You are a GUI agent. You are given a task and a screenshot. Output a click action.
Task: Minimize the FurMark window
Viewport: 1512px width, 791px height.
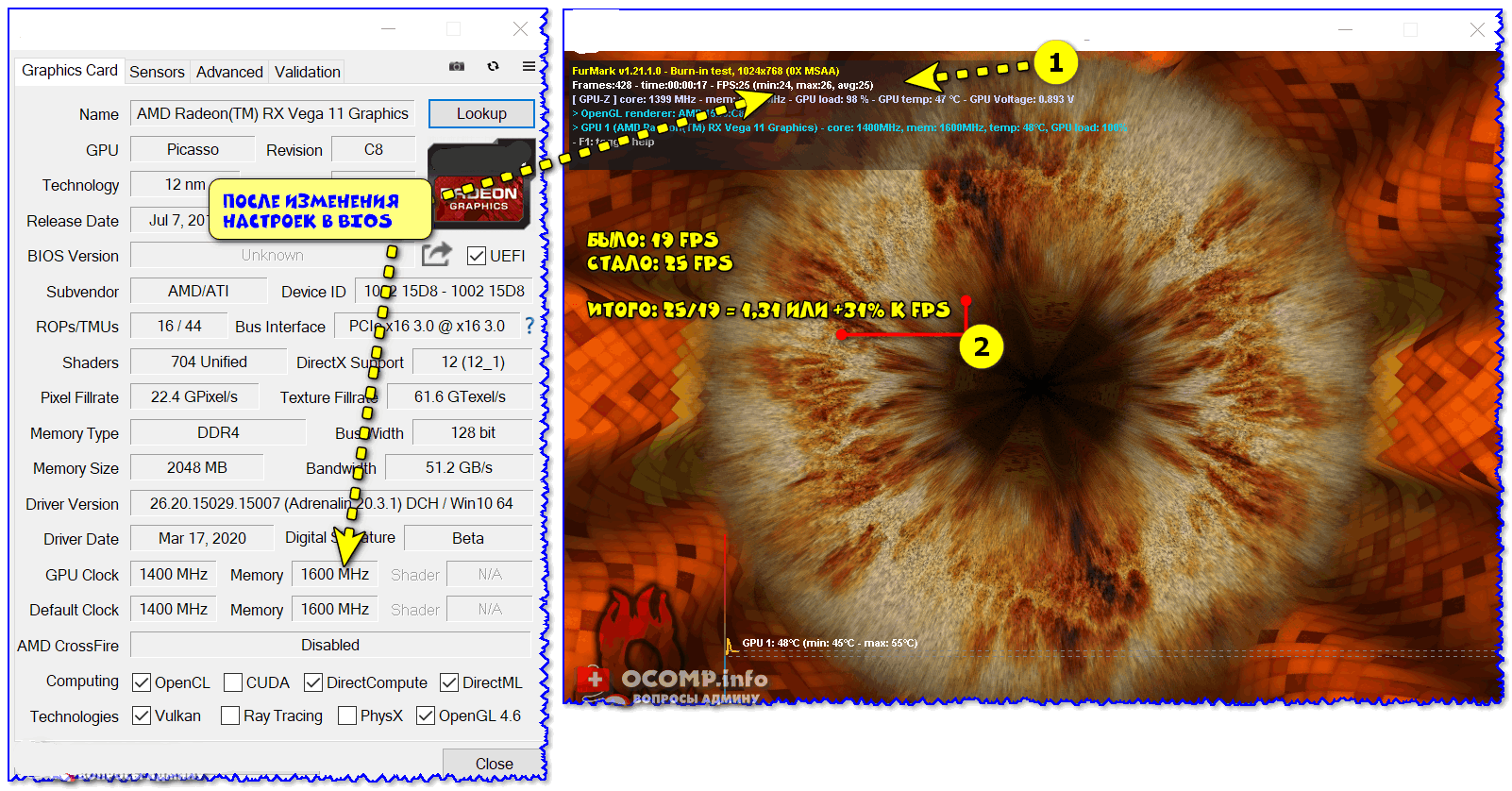[x=1345, y=30]
